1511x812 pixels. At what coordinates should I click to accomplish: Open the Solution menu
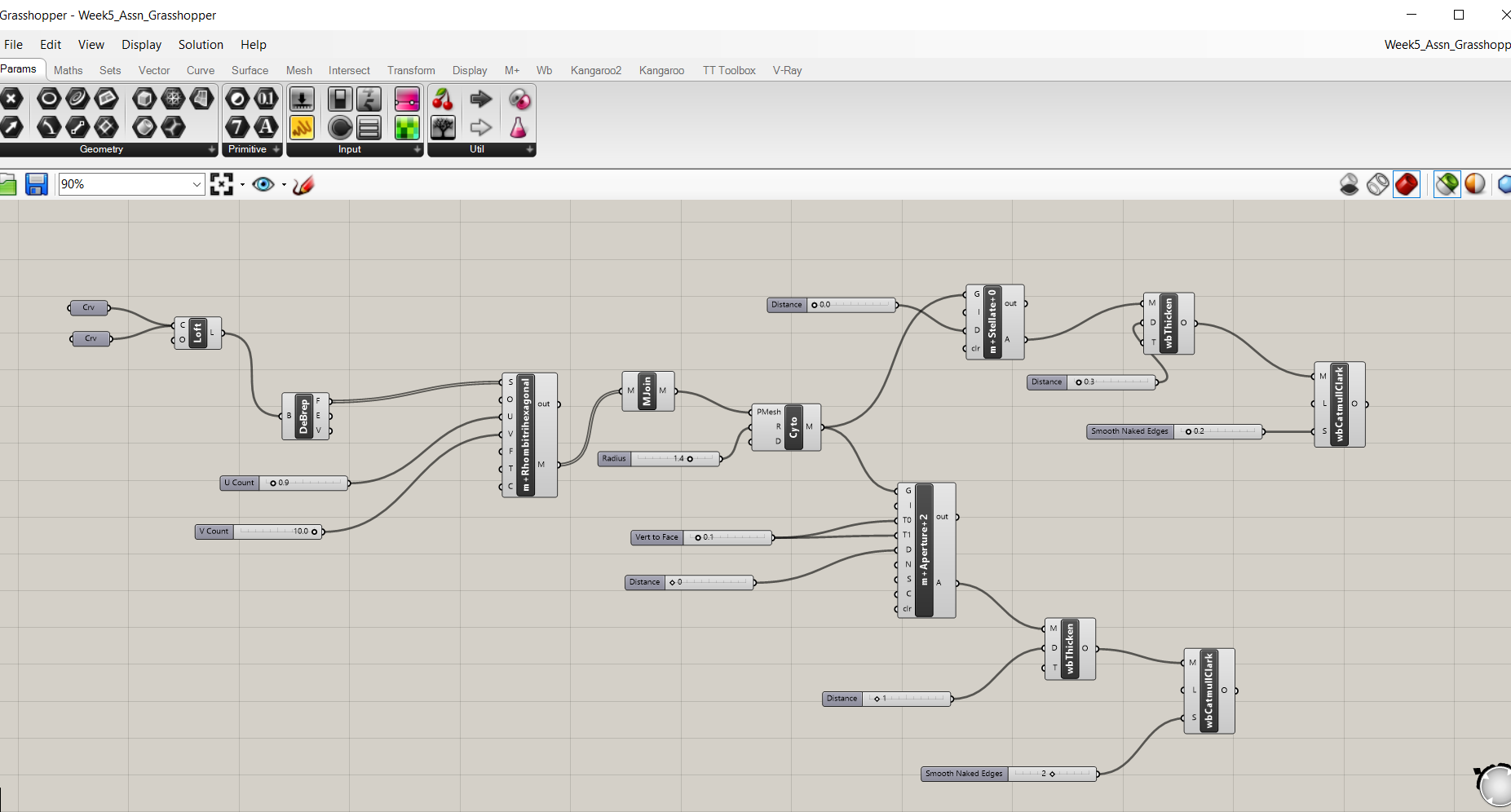click(201, 45)
